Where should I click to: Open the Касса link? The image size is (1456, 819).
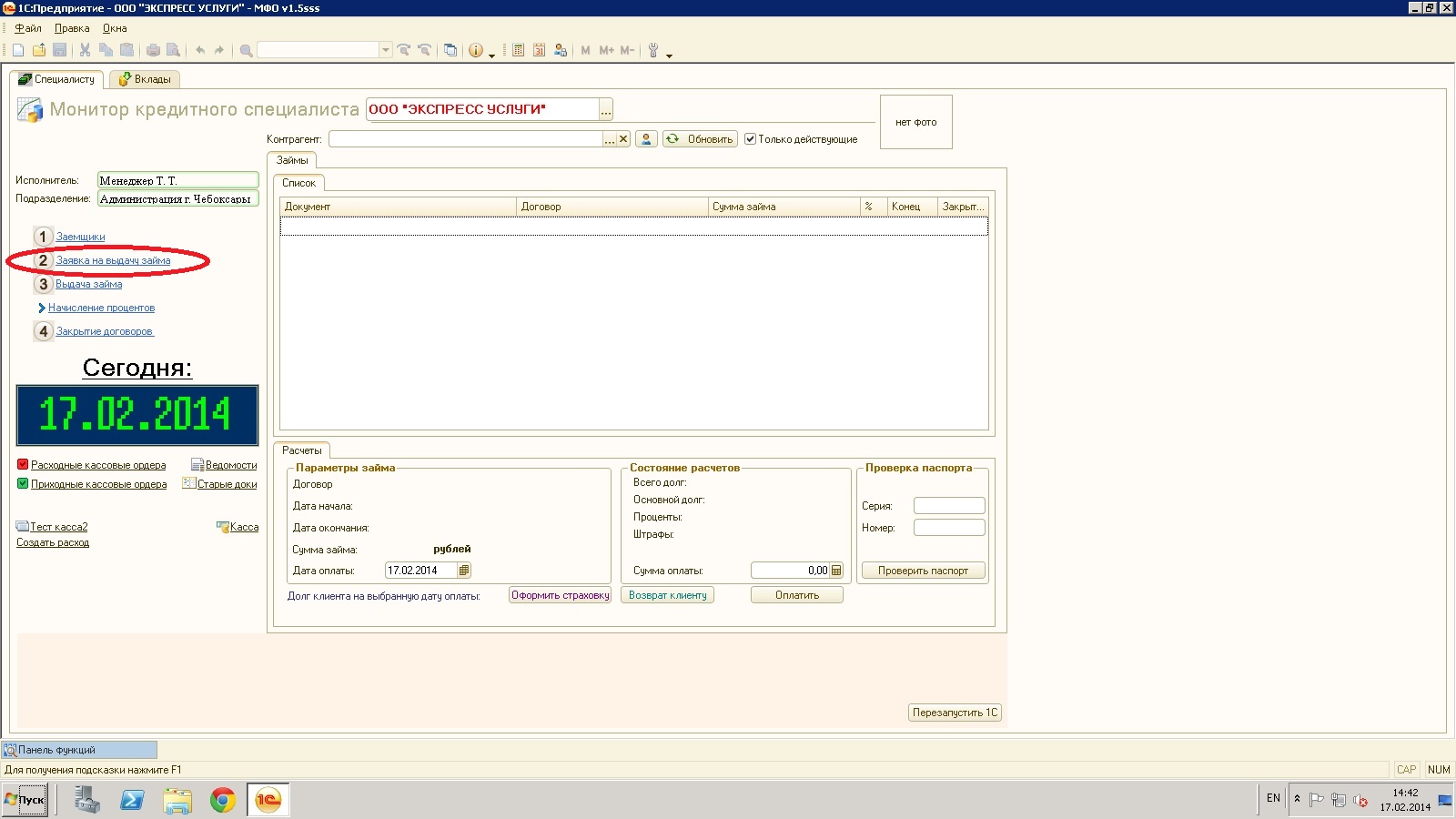pos(244,527)
